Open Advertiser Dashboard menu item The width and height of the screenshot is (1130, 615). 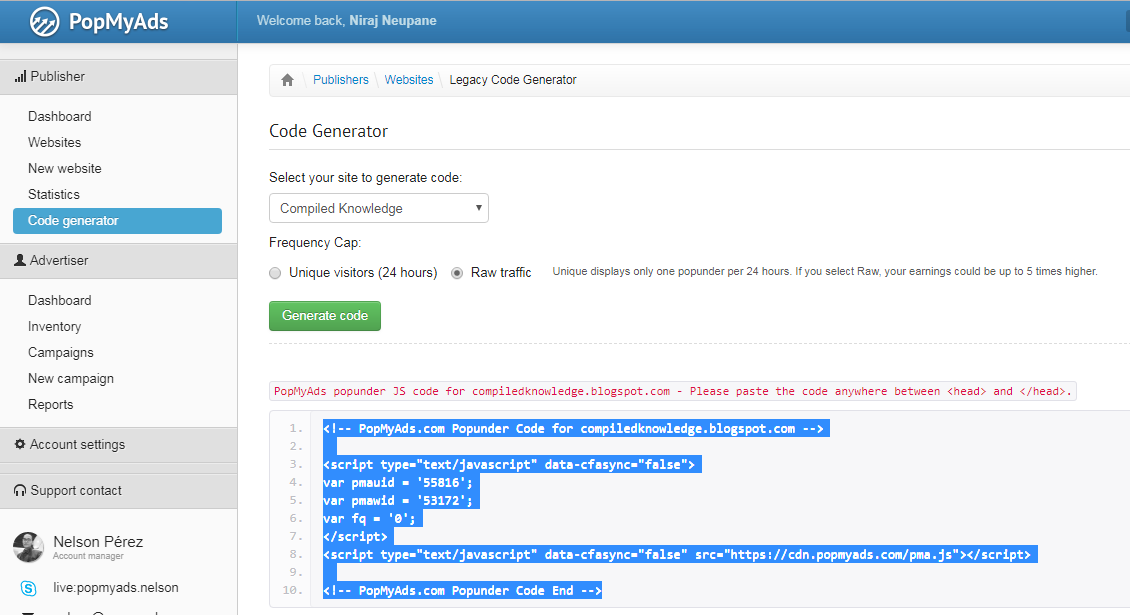coord(60,301)
